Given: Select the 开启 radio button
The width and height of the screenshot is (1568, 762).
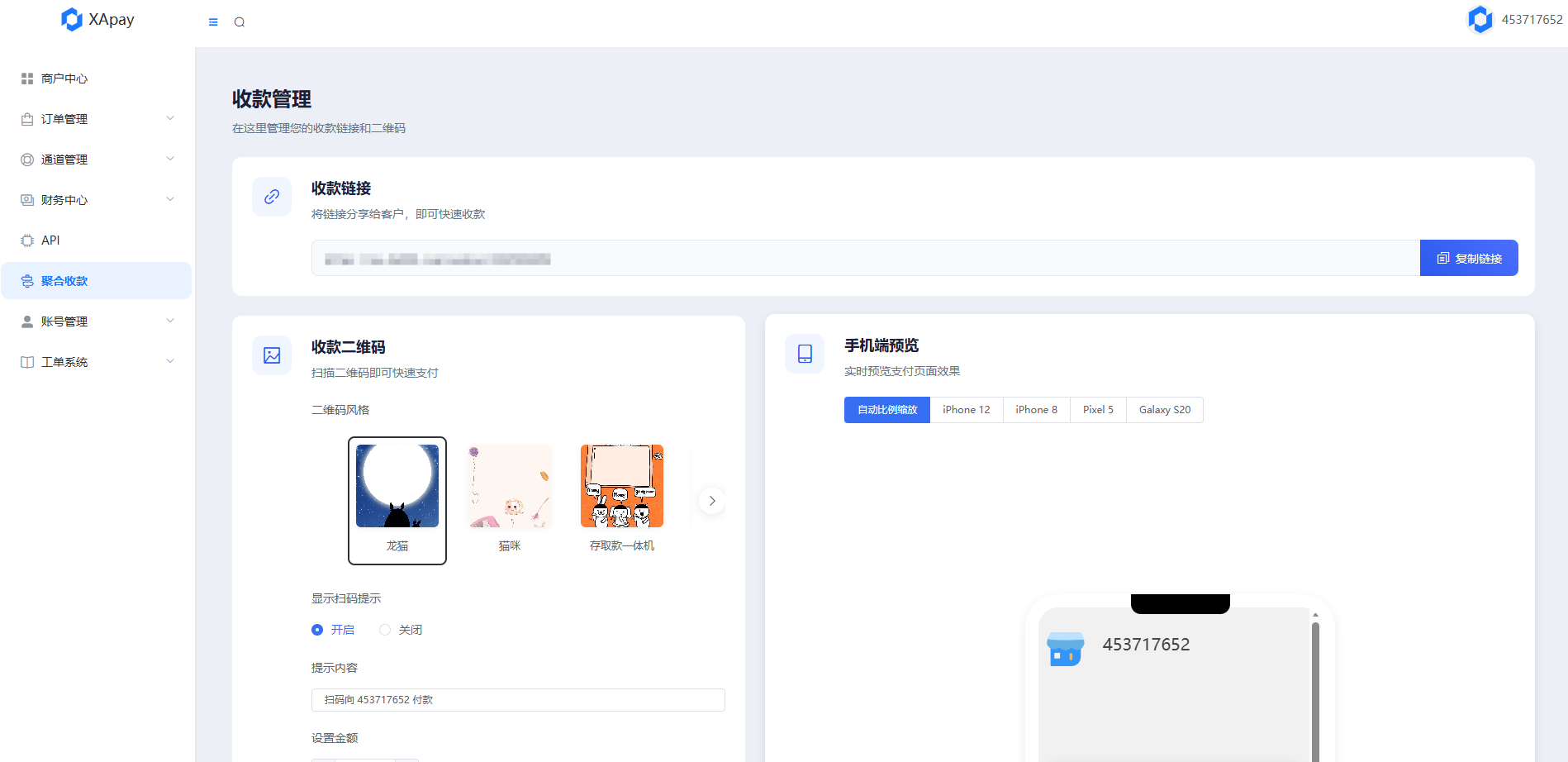Looking at the screenshot, I should [x=317, y=630].
